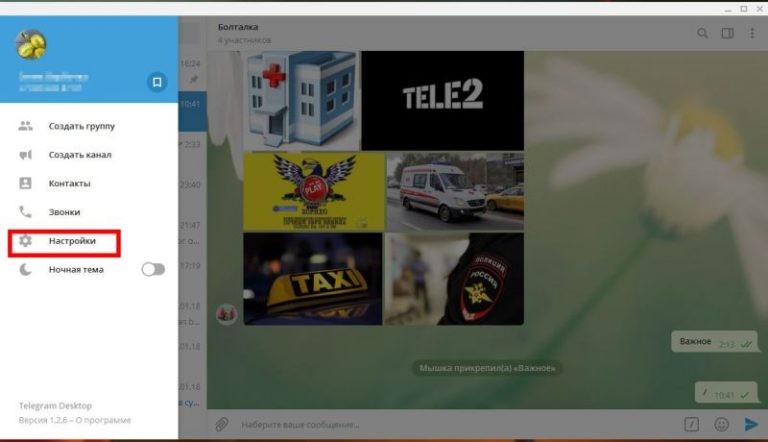Click the Важное message bubble
The image size is (768, 442).
point(715,342)
